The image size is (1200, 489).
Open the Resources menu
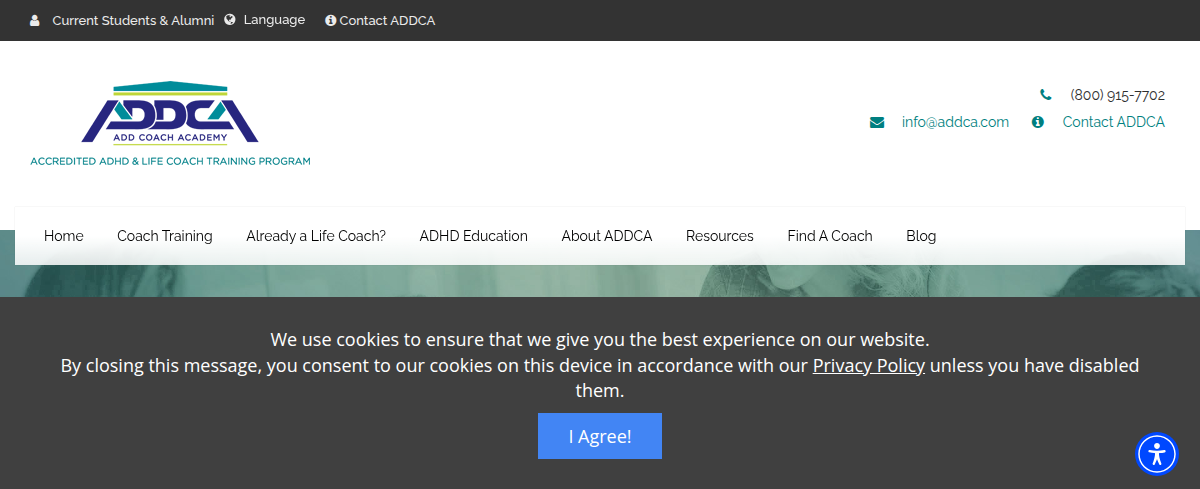(x=719, y=236)
